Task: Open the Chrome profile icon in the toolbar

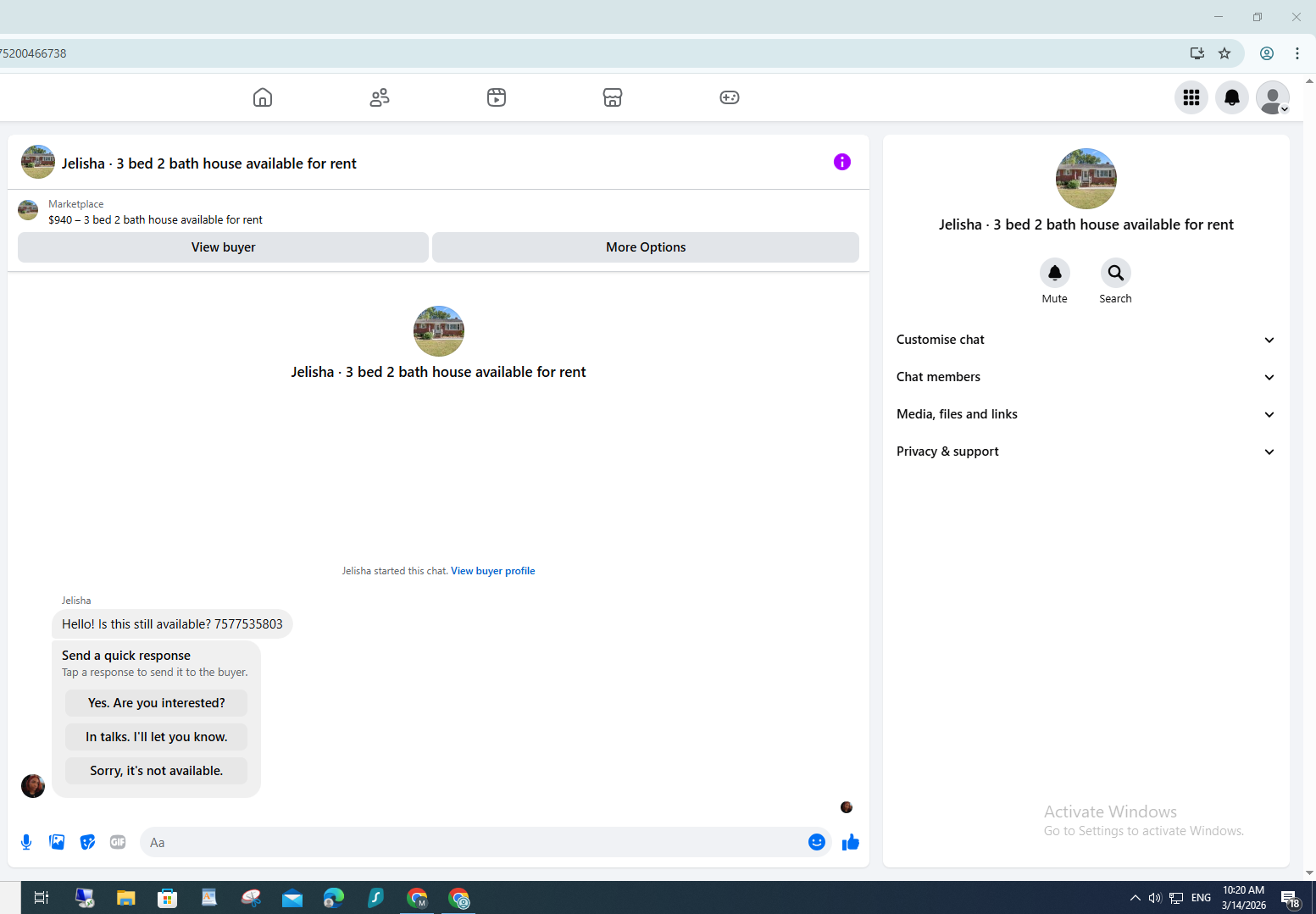Action: click(x=1267, y=53)
